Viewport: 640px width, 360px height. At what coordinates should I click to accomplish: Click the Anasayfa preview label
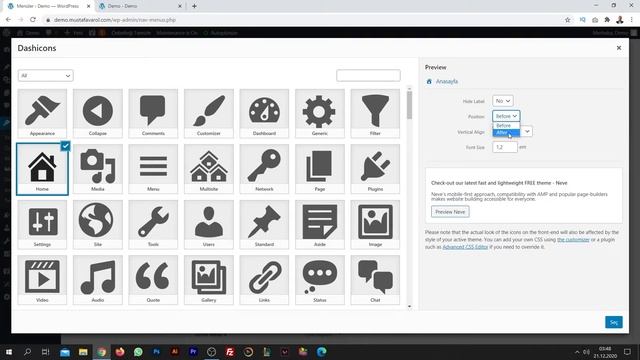pyautogui.click(x=447, y=82)
